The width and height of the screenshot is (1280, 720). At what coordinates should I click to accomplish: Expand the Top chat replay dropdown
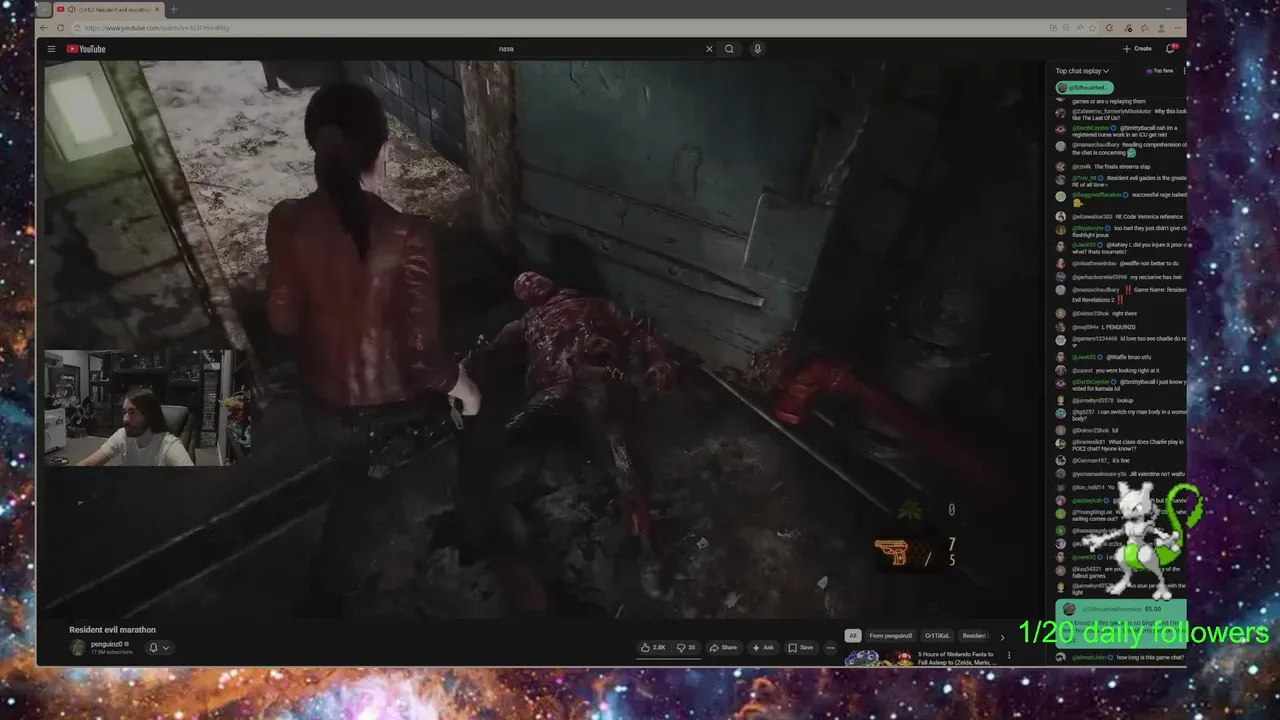(x=1082, y=71)
